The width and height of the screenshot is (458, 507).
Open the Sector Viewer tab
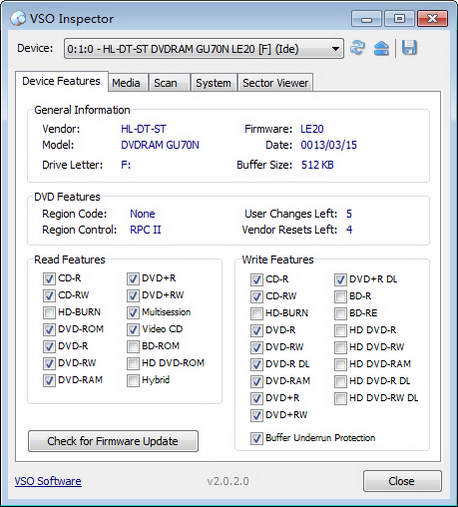coord(275,83)
